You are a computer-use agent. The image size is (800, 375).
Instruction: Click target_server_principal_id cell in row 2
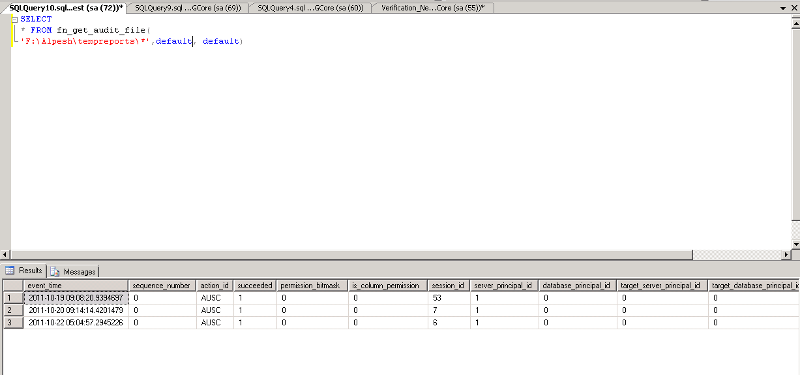(x=662, y=310)
